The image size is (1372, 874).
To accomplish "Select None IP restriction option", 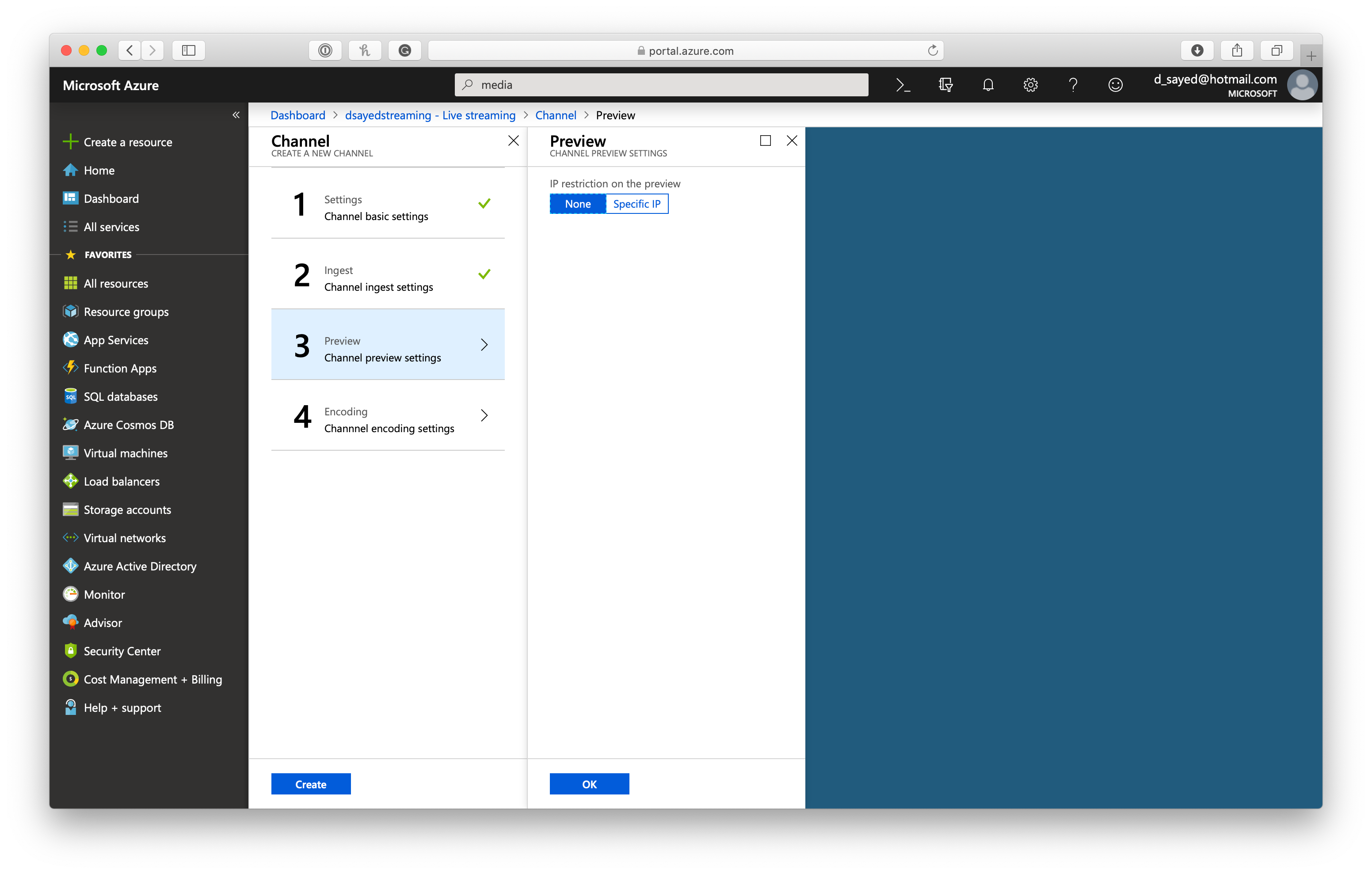I will tap(578, 204).
